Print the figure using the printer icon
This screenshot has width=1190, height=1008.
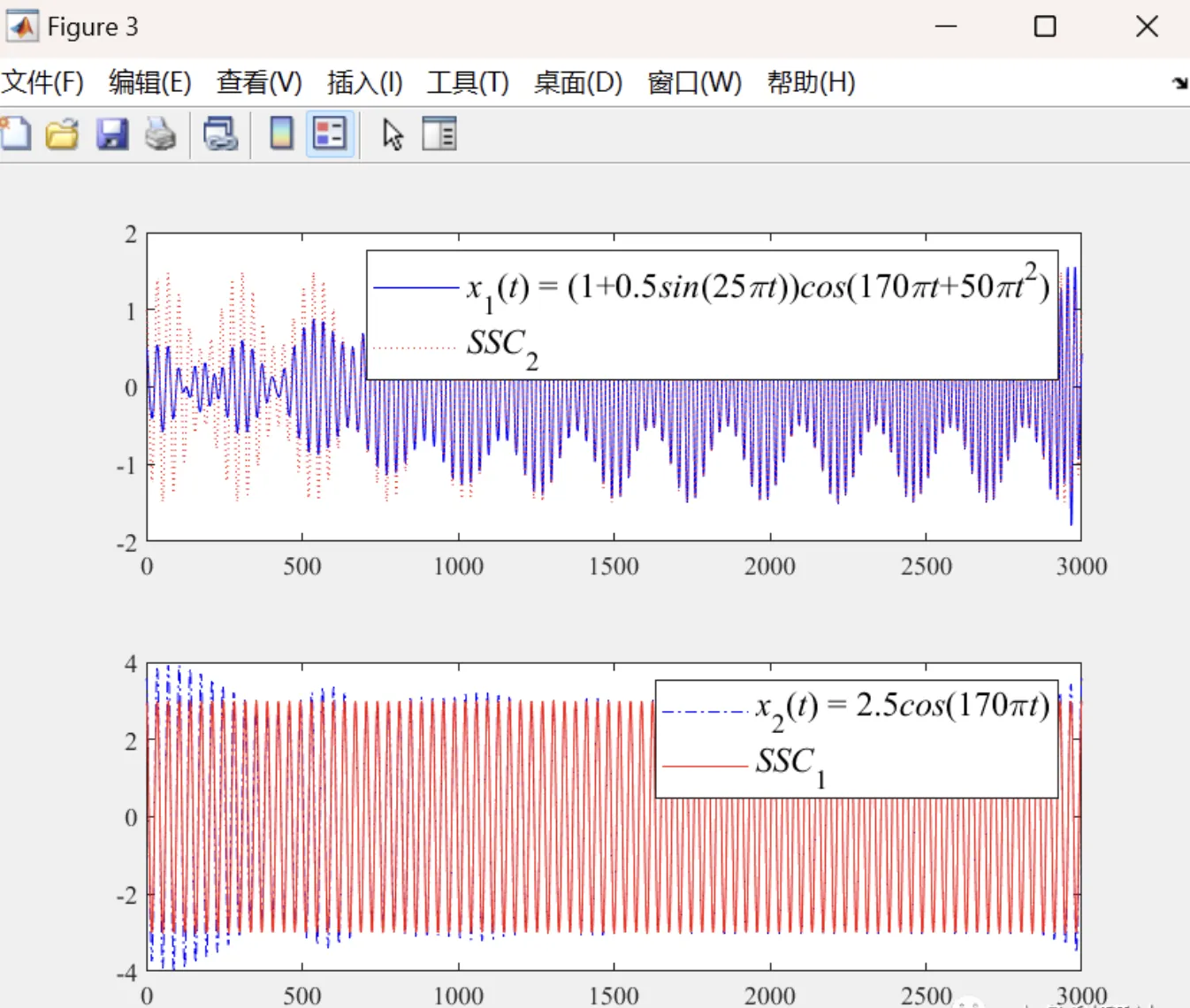pyautogui.click(x=161, y=134)
